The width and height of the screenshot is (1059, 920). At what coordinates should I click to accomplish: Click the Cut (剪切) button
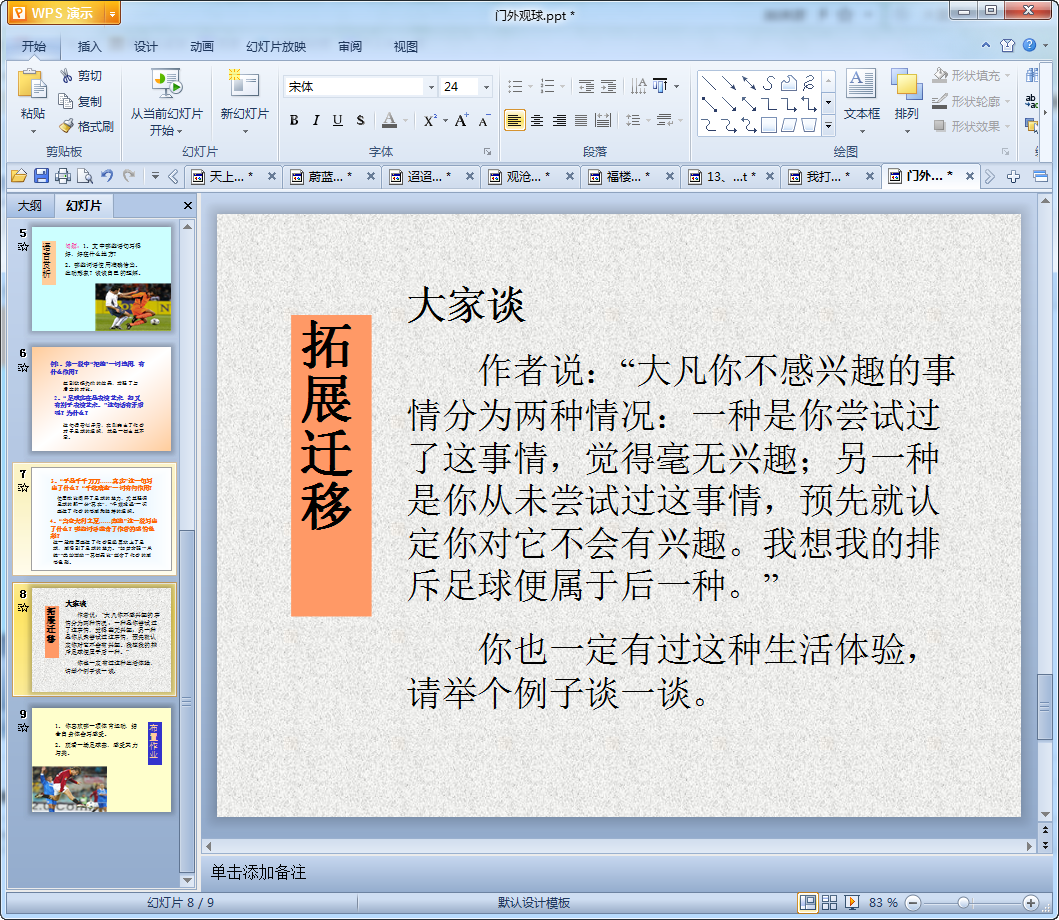click(80, 76)
